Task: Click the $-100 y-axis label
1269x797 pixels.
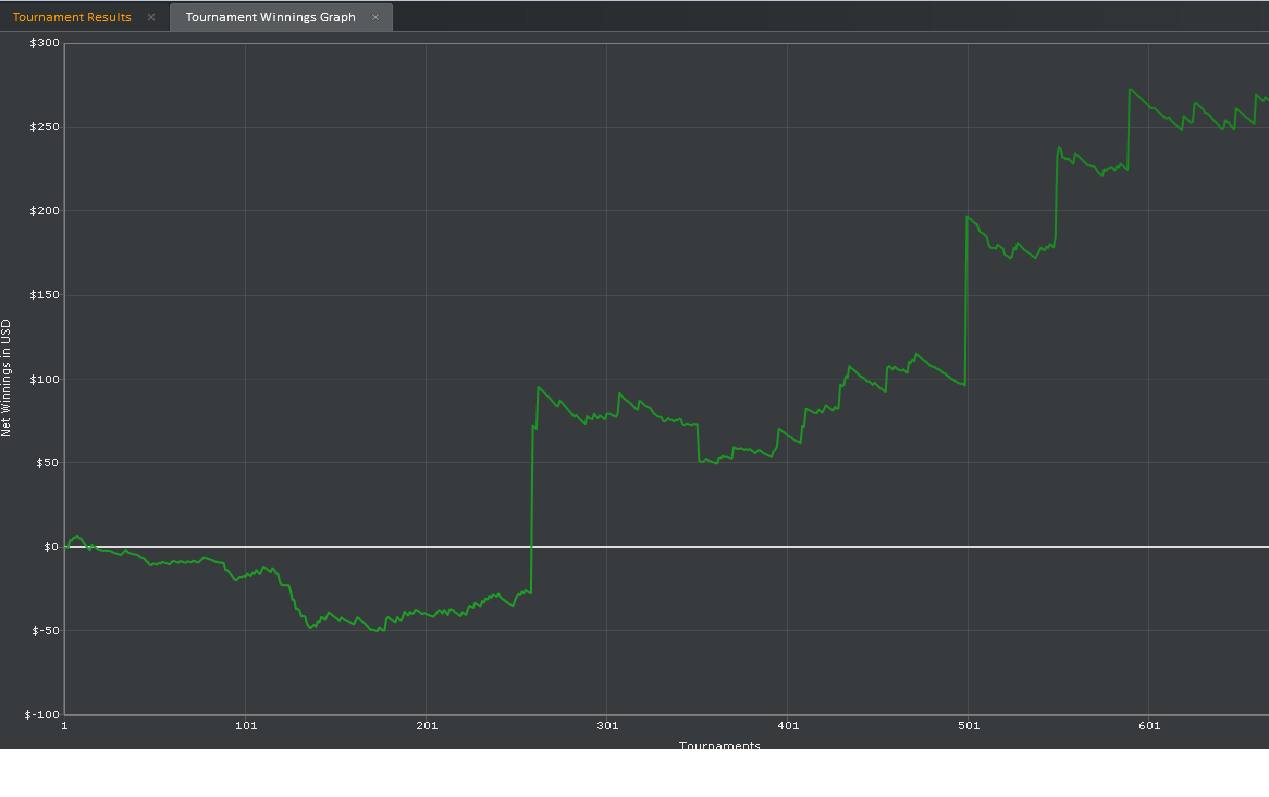Action: coord(43,715)
